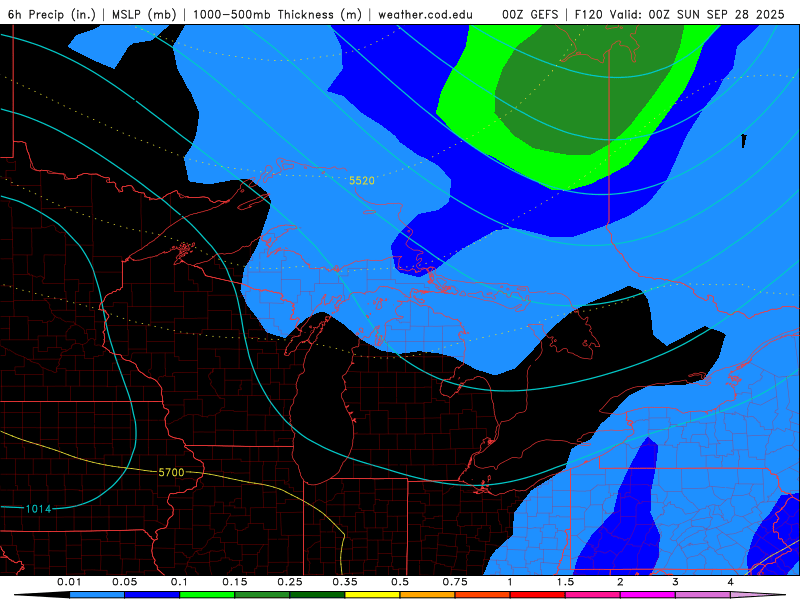Image resolution: width=800 pixels, height=600 pixels.
Task: Click the 0.15 legend value
Action: [235, 582]
